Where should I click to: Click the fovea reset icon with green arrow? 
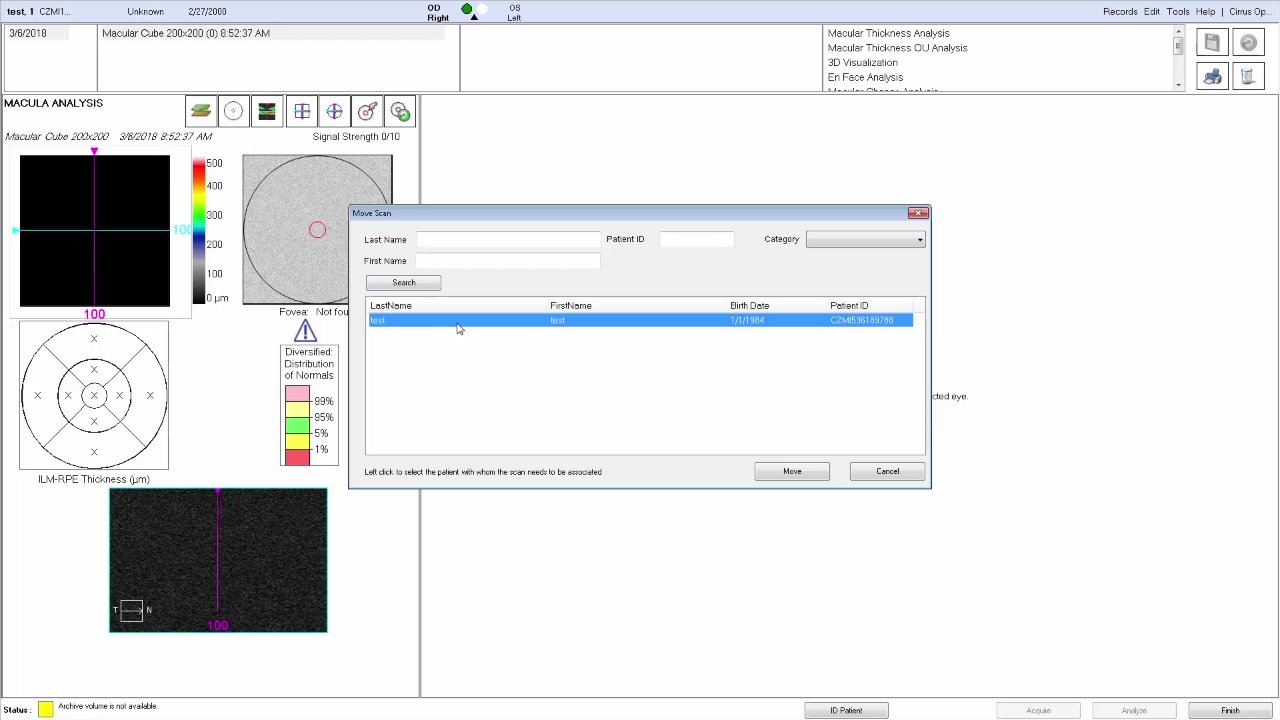(x=400, y=112)
